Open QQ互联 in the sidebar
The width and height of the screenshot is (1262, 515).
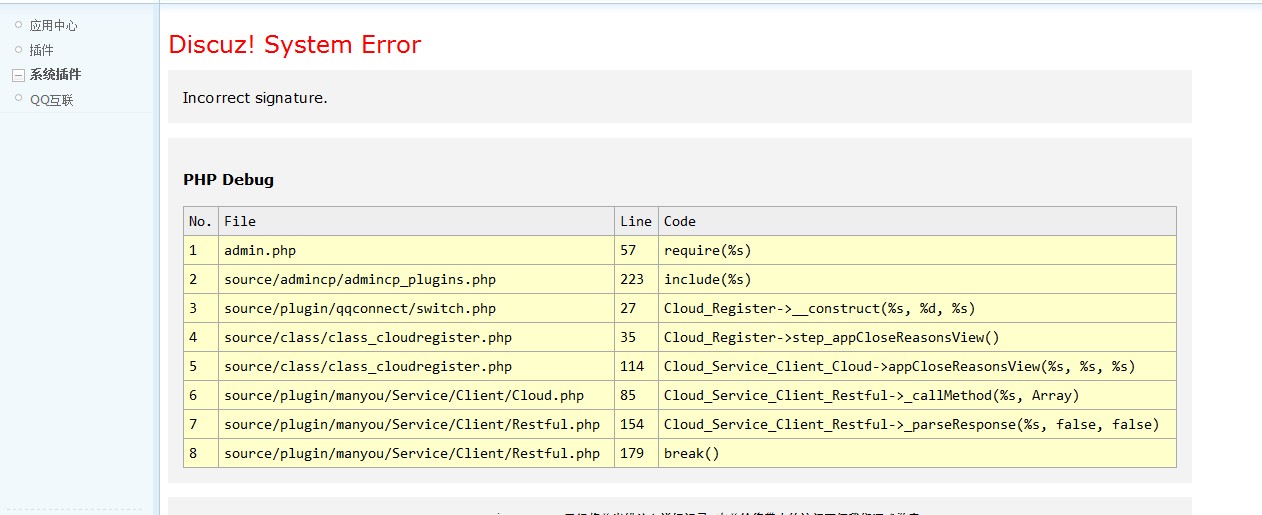[x=51, y=100]
